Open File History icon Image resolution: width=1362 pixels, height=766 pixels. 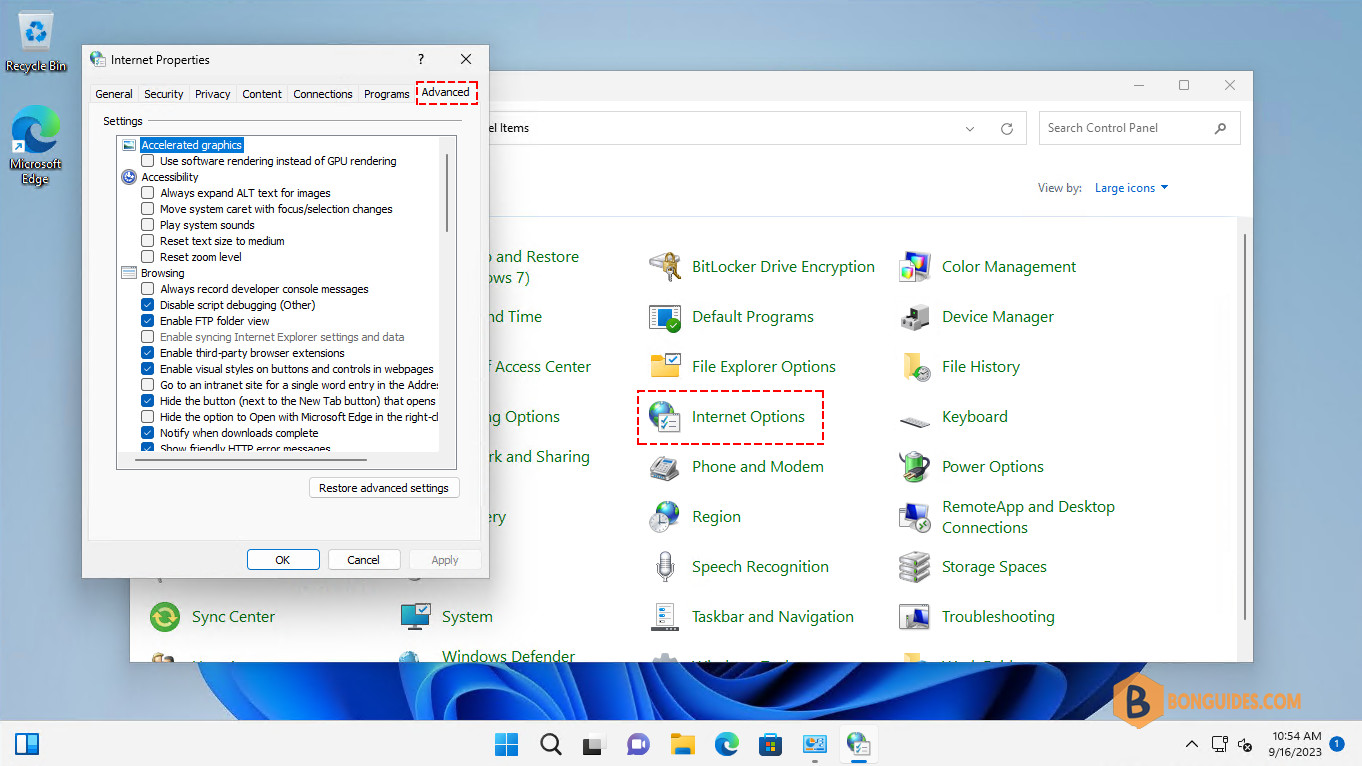[x=915, y=367]
